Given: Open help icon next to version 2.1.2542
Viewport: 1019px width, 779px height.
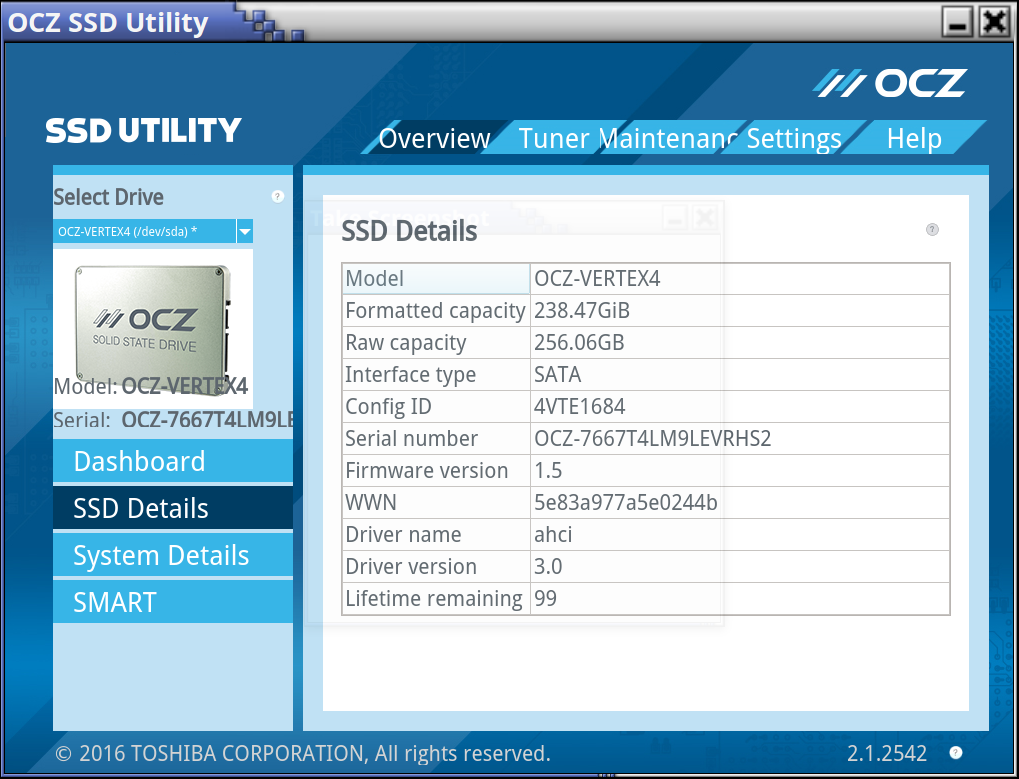Looking at the screenshot, I should pos(955,752).
